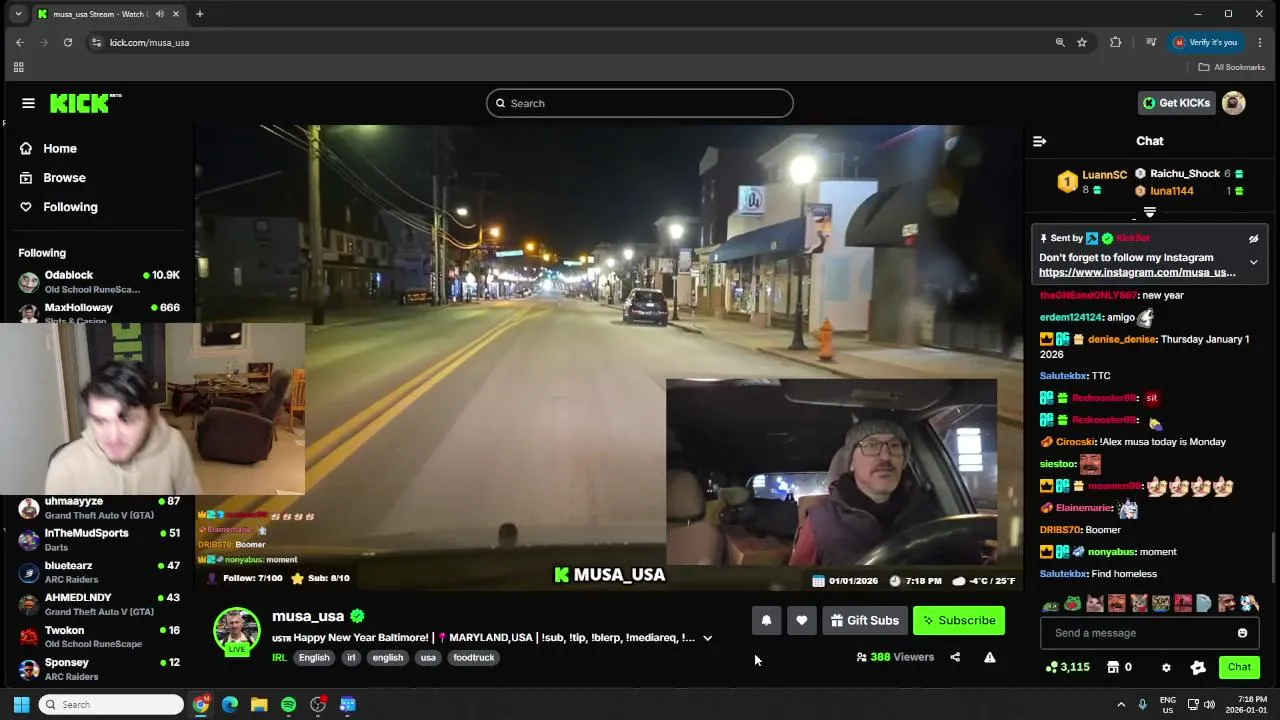This screenshot has height=720, width=1280.
Task: Open channel shop storefront icon
Action: tap(1113, 667)
